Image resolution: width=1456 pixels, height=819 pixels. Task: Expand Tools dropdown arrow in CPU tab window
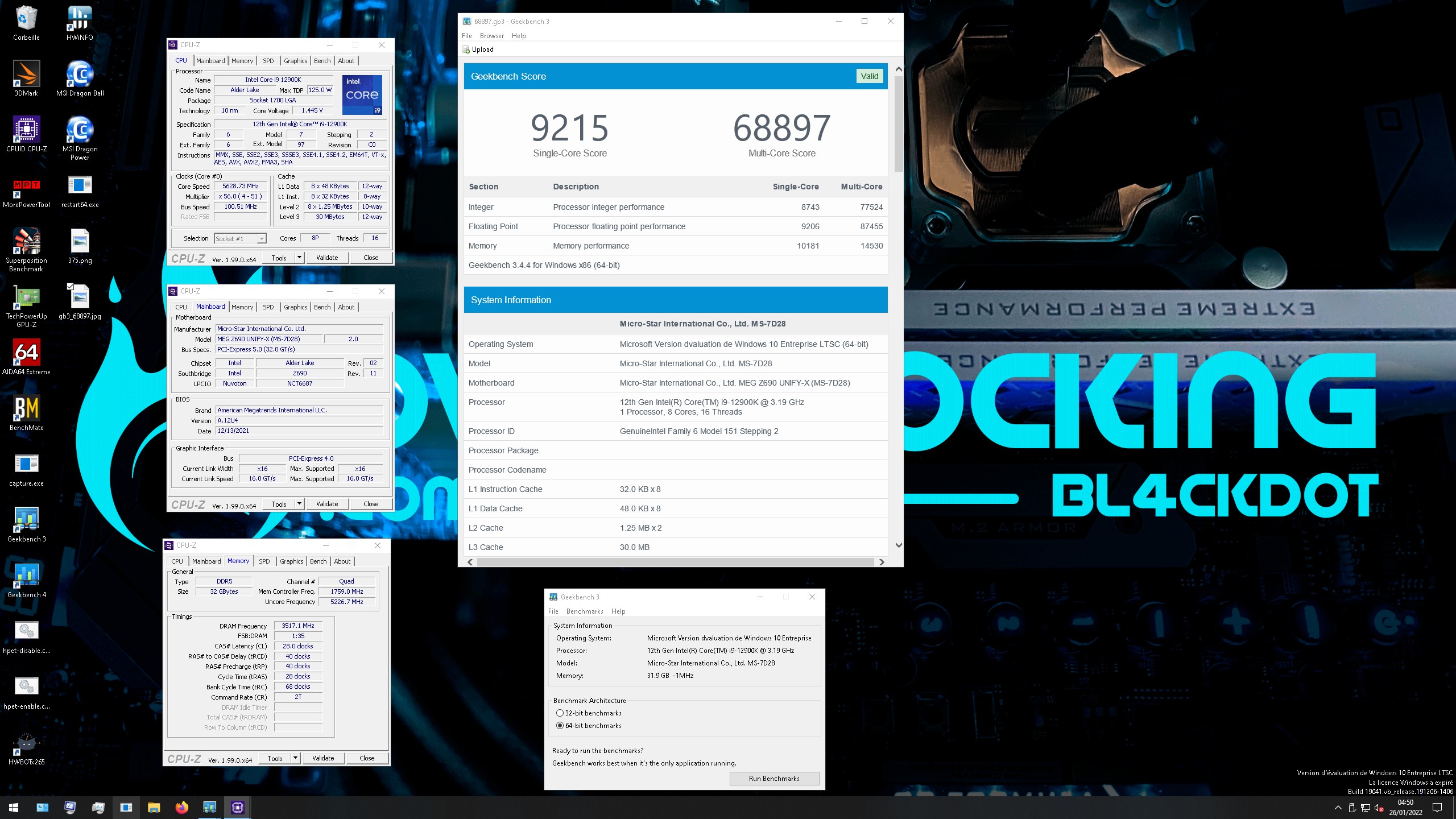click(299, 258)
